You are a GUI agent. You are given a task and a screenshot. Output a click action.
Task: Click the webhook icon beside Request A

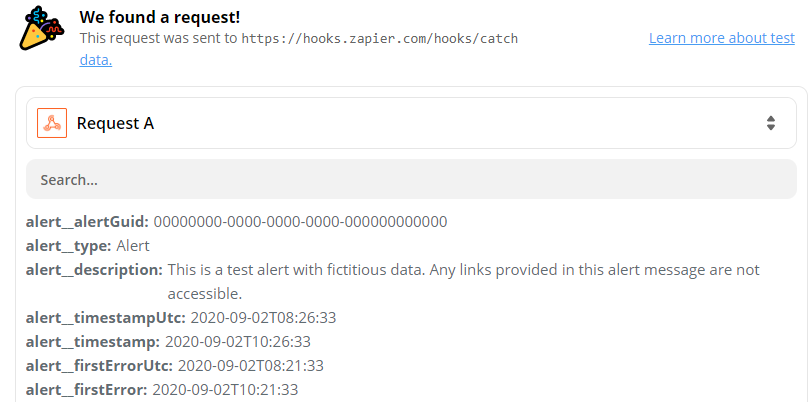click(x=52, y=123)
